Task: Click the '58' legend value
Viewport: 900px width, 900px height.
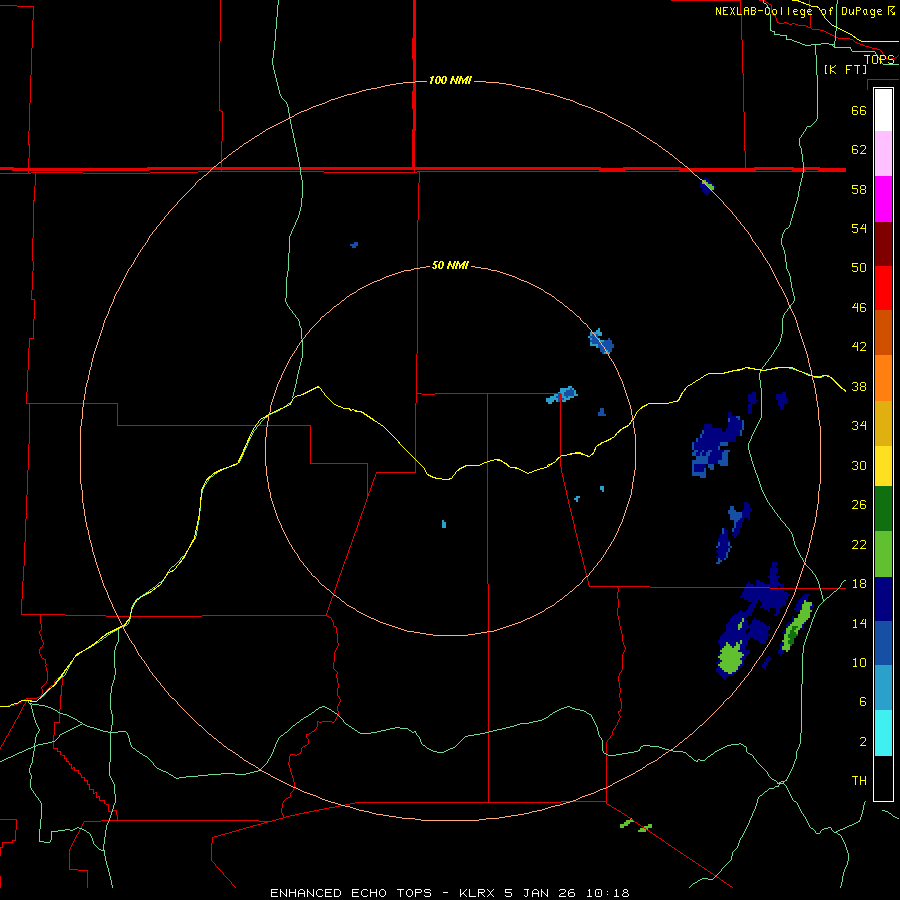Action: 859,189
